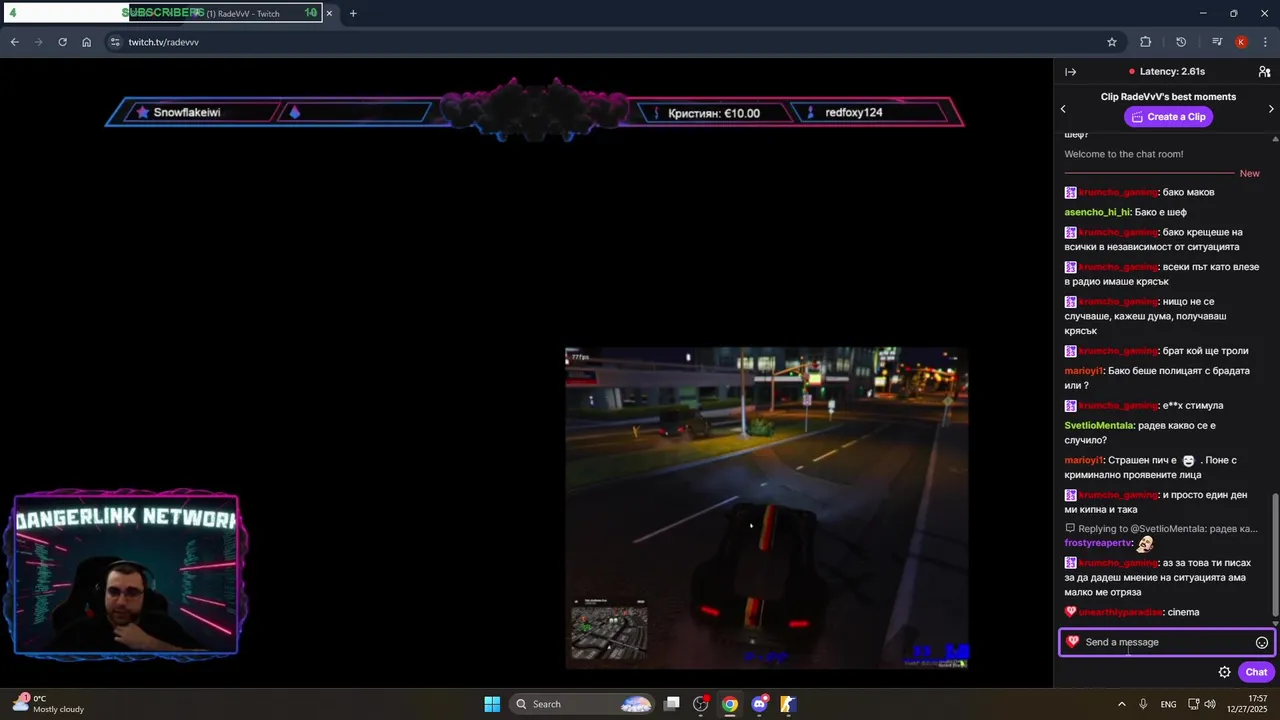
Task: Click the Snowflakeiwi label in overlay bar
Action: (187, 113)
